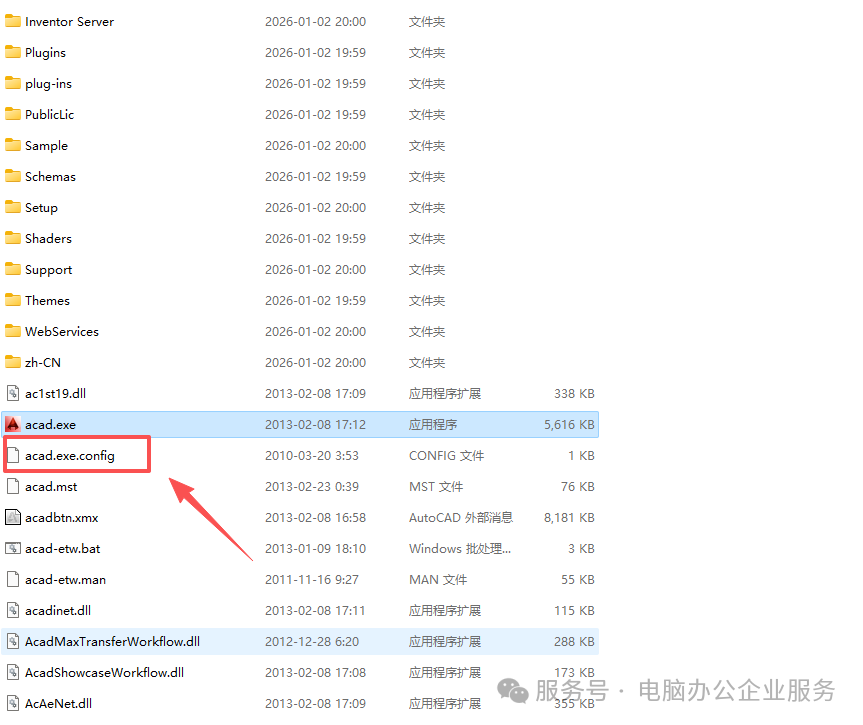
Task: Select the acadbtn.xmx file icon
Action: coord(13,517)
